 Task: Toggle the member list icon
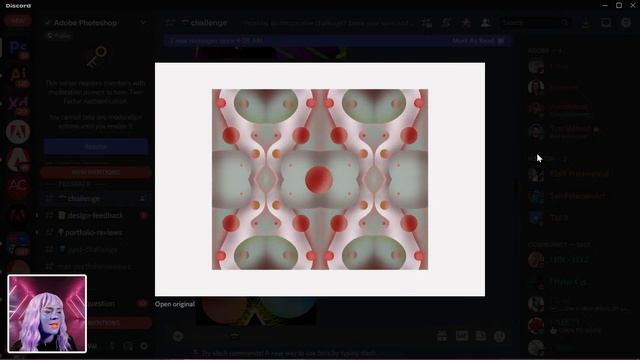tap(485, 23)
